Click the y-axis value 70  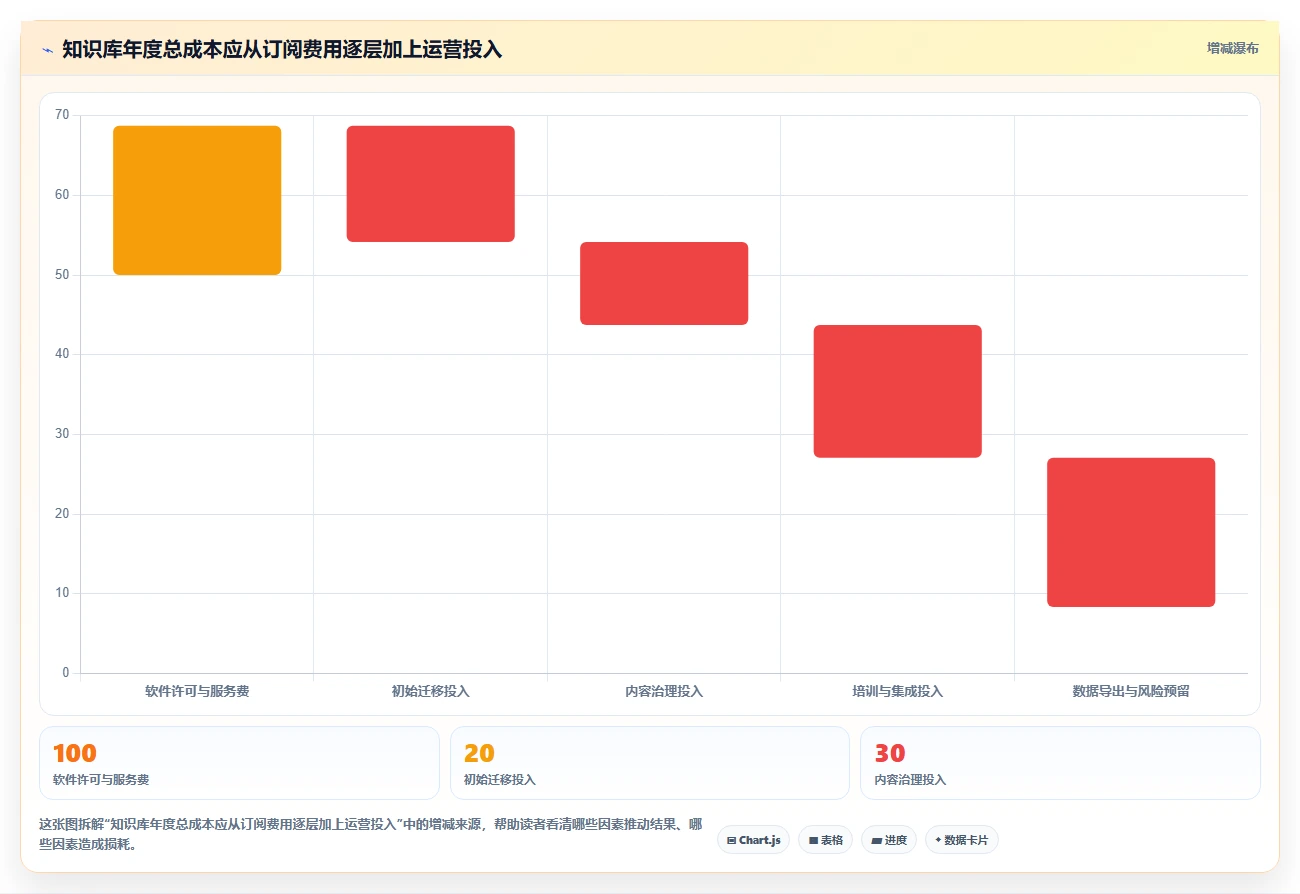(62, 115)
